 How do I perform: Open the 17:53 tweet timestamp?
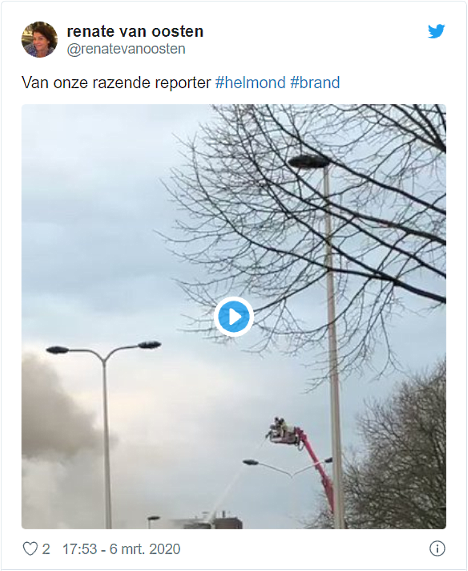click(x=80, y=549)
